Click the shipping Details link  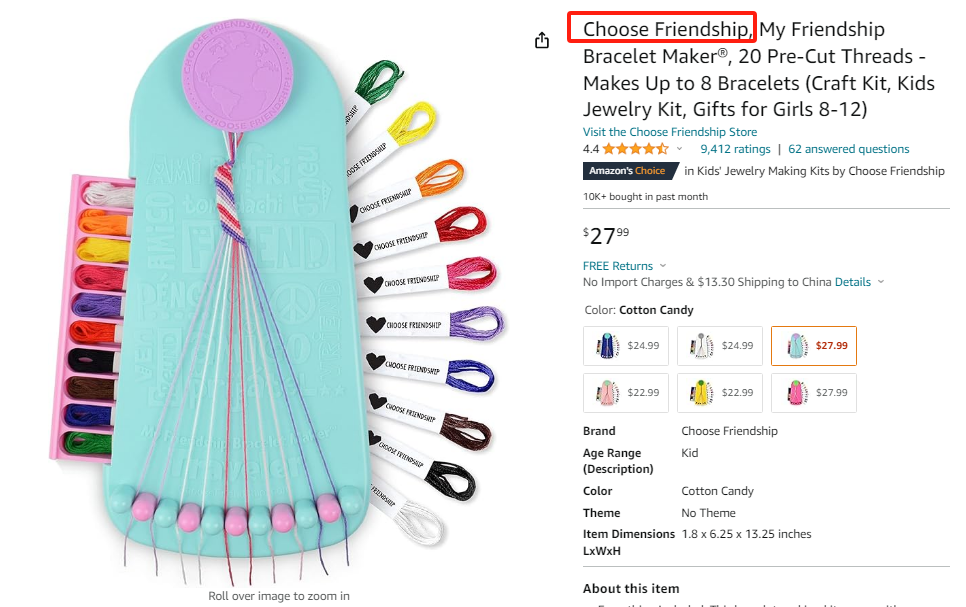tap(852, 282)
